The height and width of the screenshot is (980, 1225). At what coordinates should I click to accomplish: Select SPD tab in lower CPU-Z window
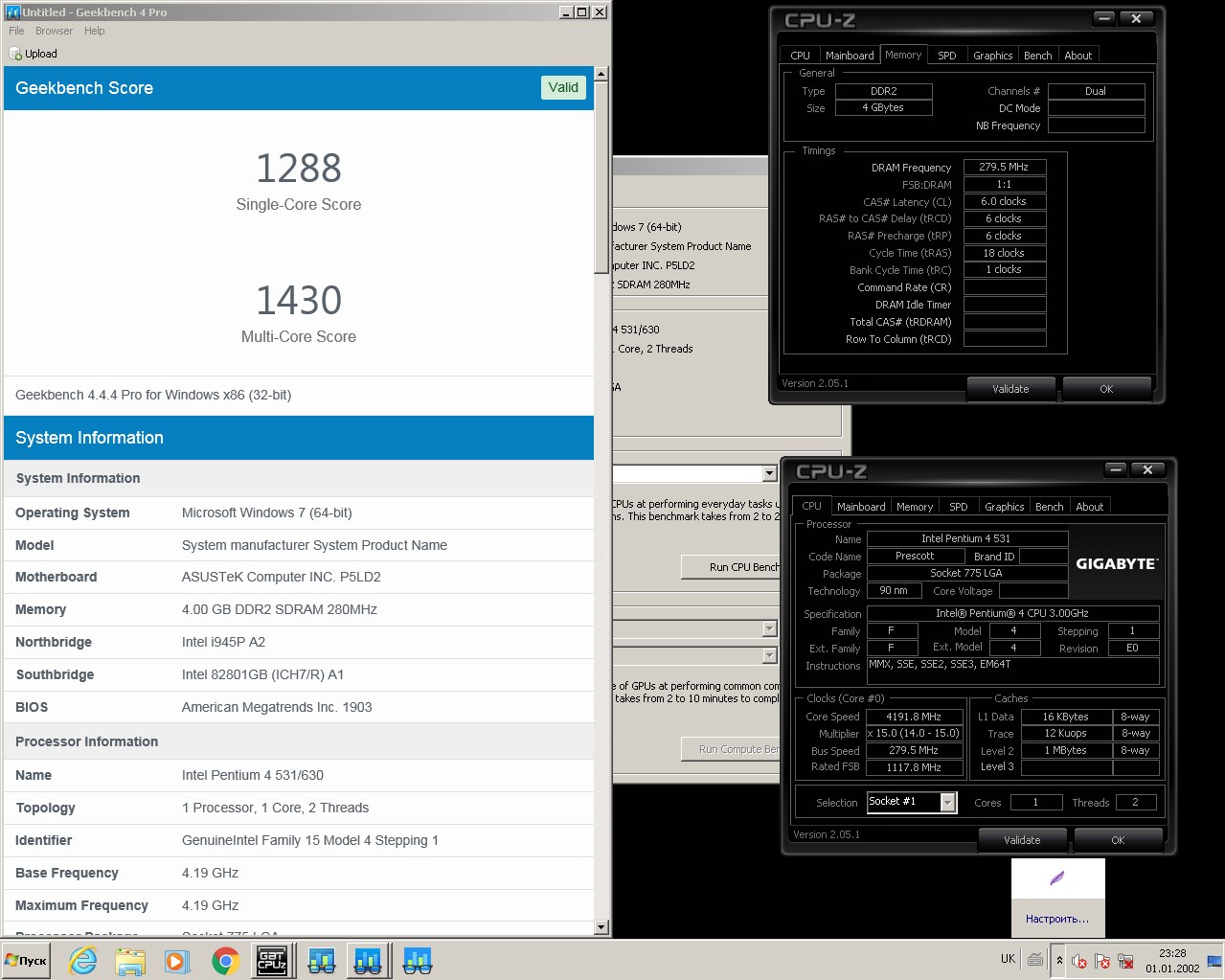tap(959, 507)
